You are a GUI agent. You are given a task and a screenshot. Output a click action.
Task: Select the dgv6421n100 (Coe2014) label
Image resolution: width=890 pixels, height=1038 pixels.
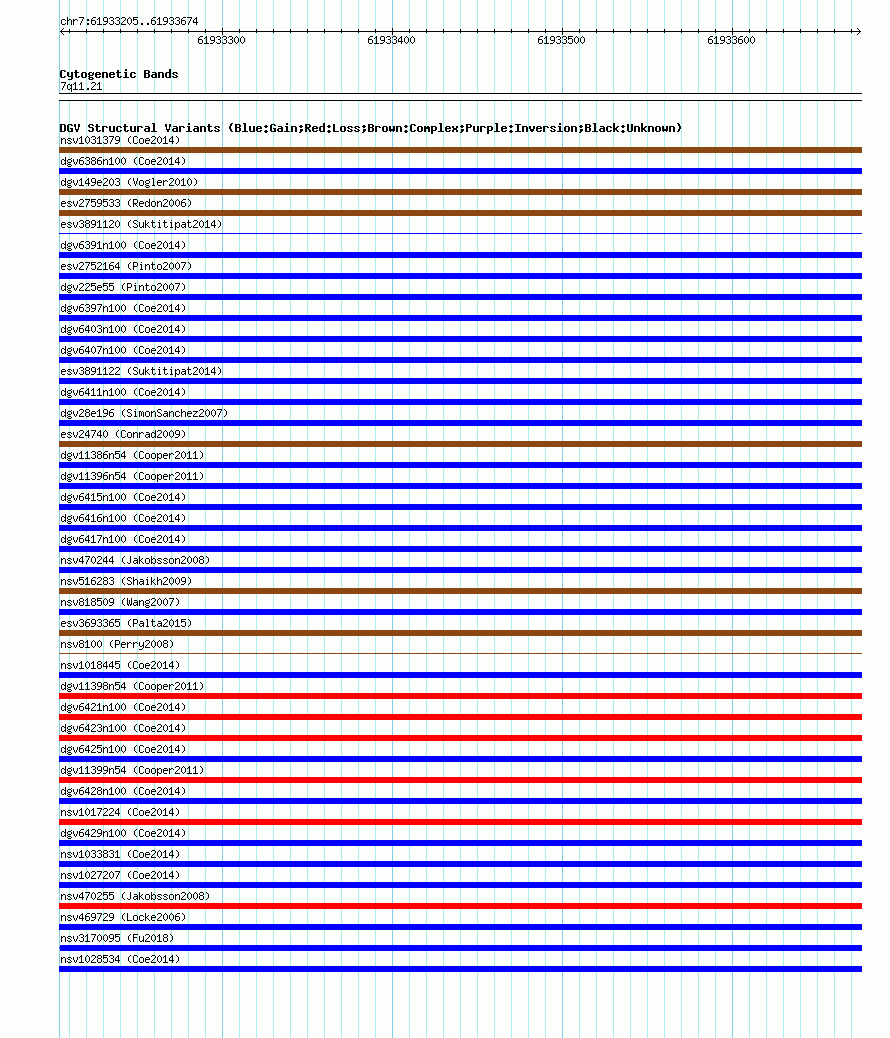point(123,707)
